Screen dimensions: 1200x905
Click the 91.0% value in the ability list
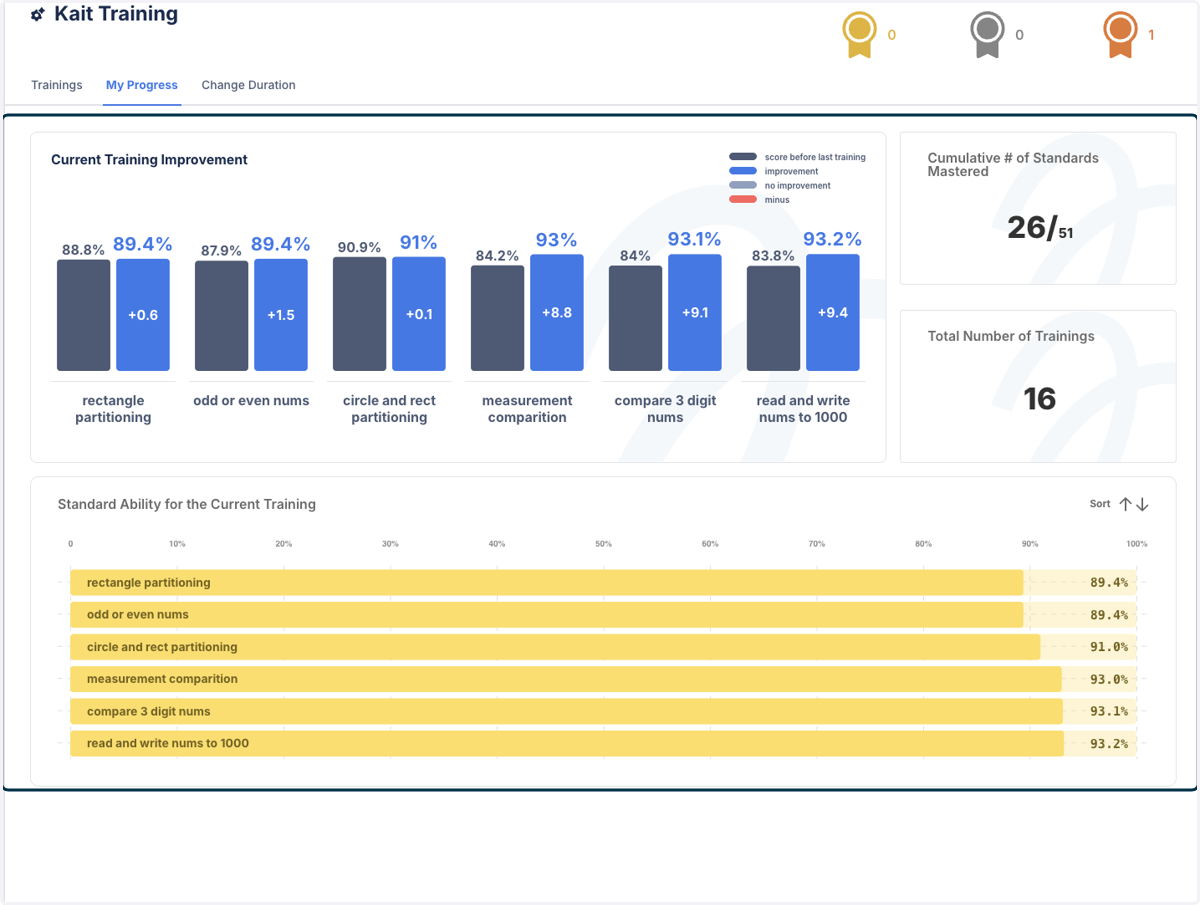click(x=1108, y=647)
